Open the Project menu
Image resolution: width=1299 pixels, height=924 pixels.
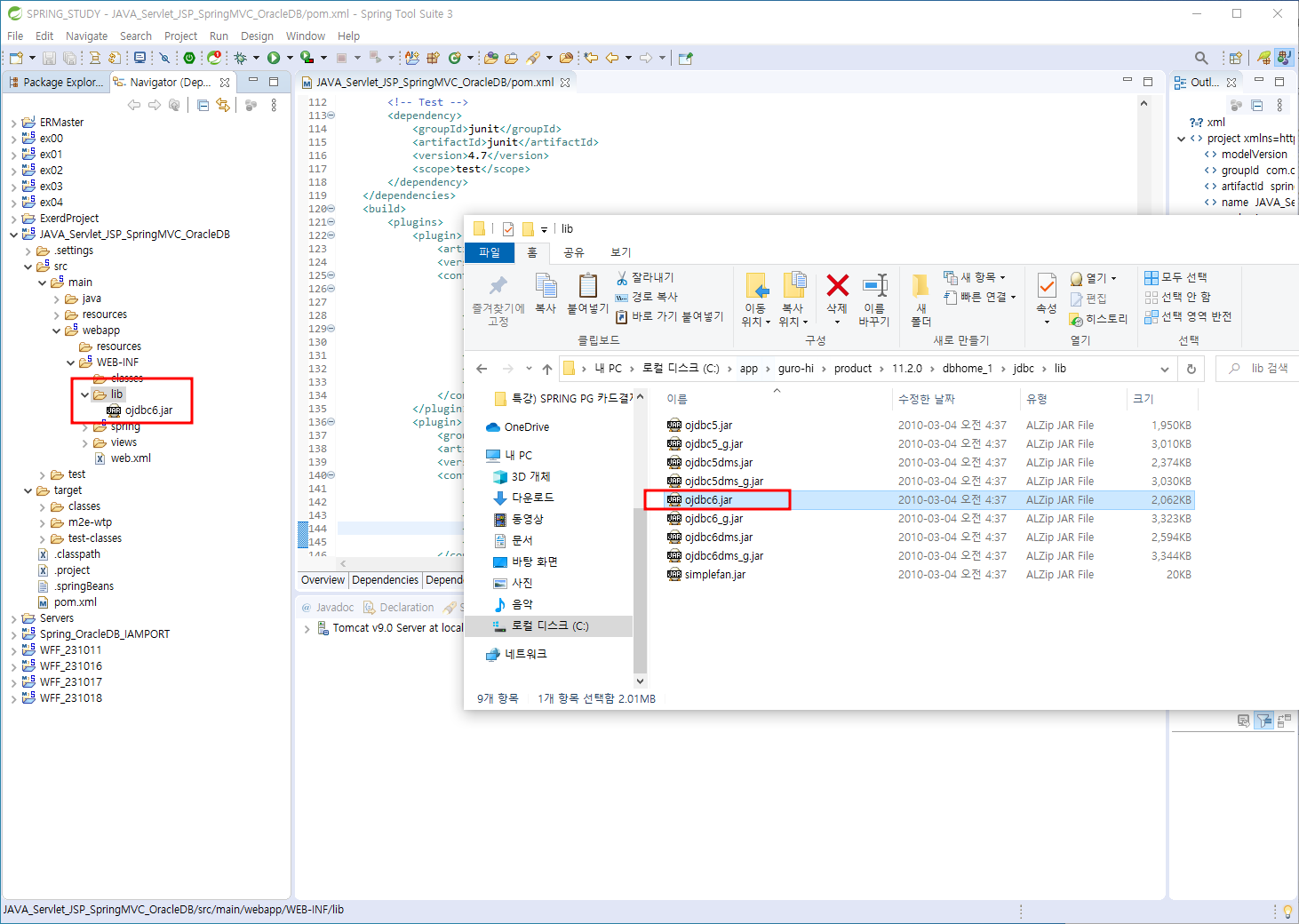tap(180, 36)
